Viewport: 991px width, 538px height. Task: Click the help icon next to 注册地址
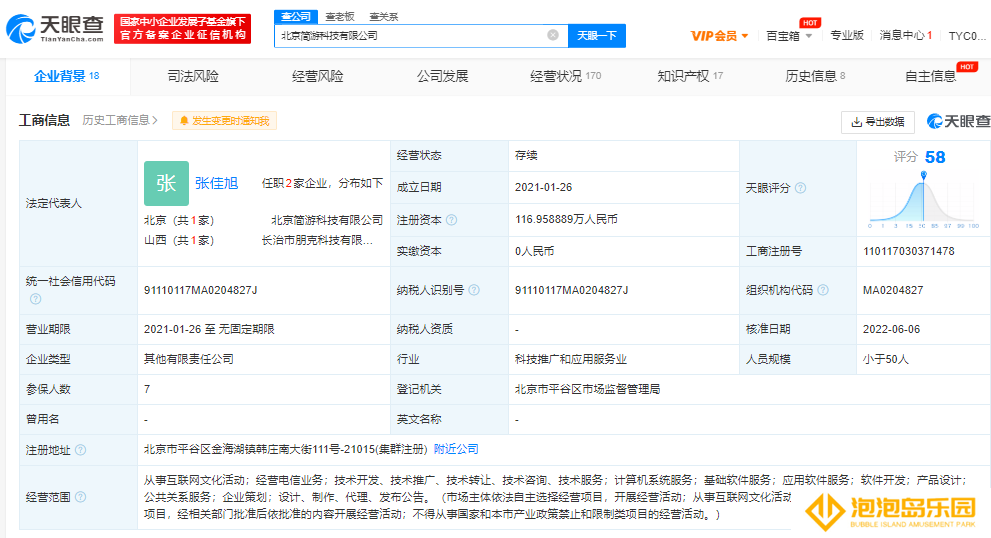80,449
